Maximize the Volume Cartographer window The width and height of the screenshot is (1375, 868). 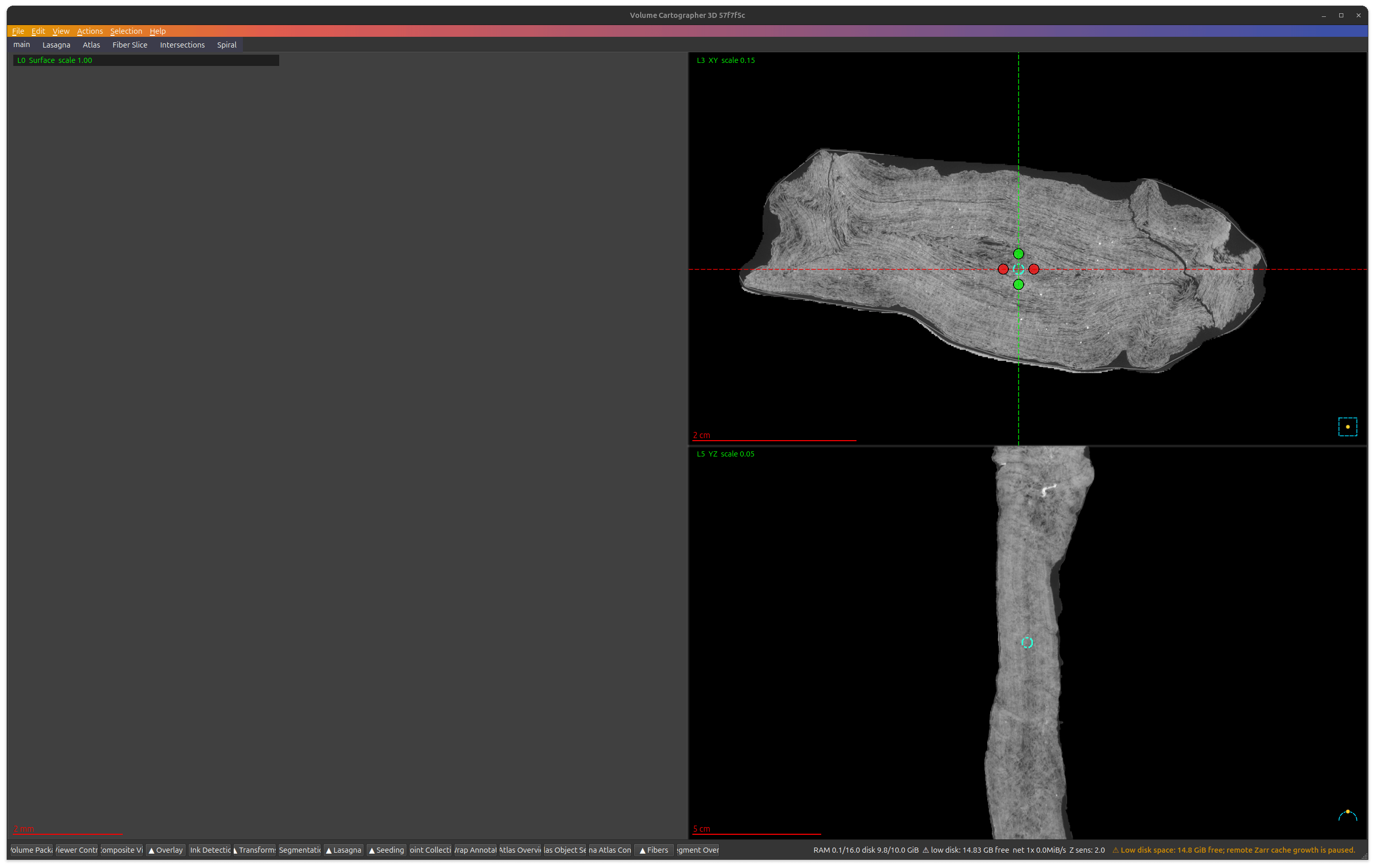click(x=1341, y=15)
